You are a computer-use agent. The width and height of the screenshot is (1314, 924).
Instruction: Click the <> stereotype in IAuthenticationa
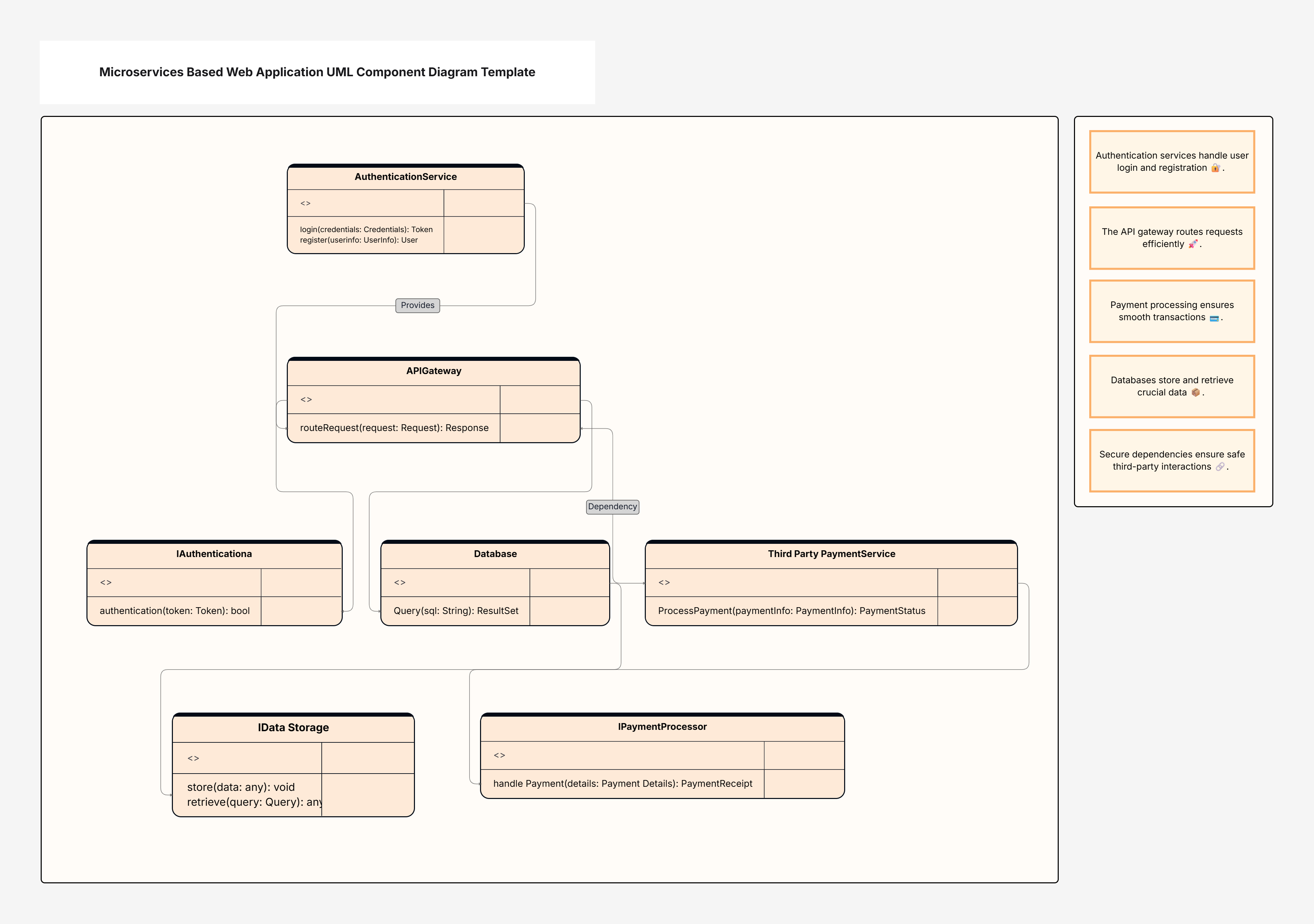click(106, 583)
